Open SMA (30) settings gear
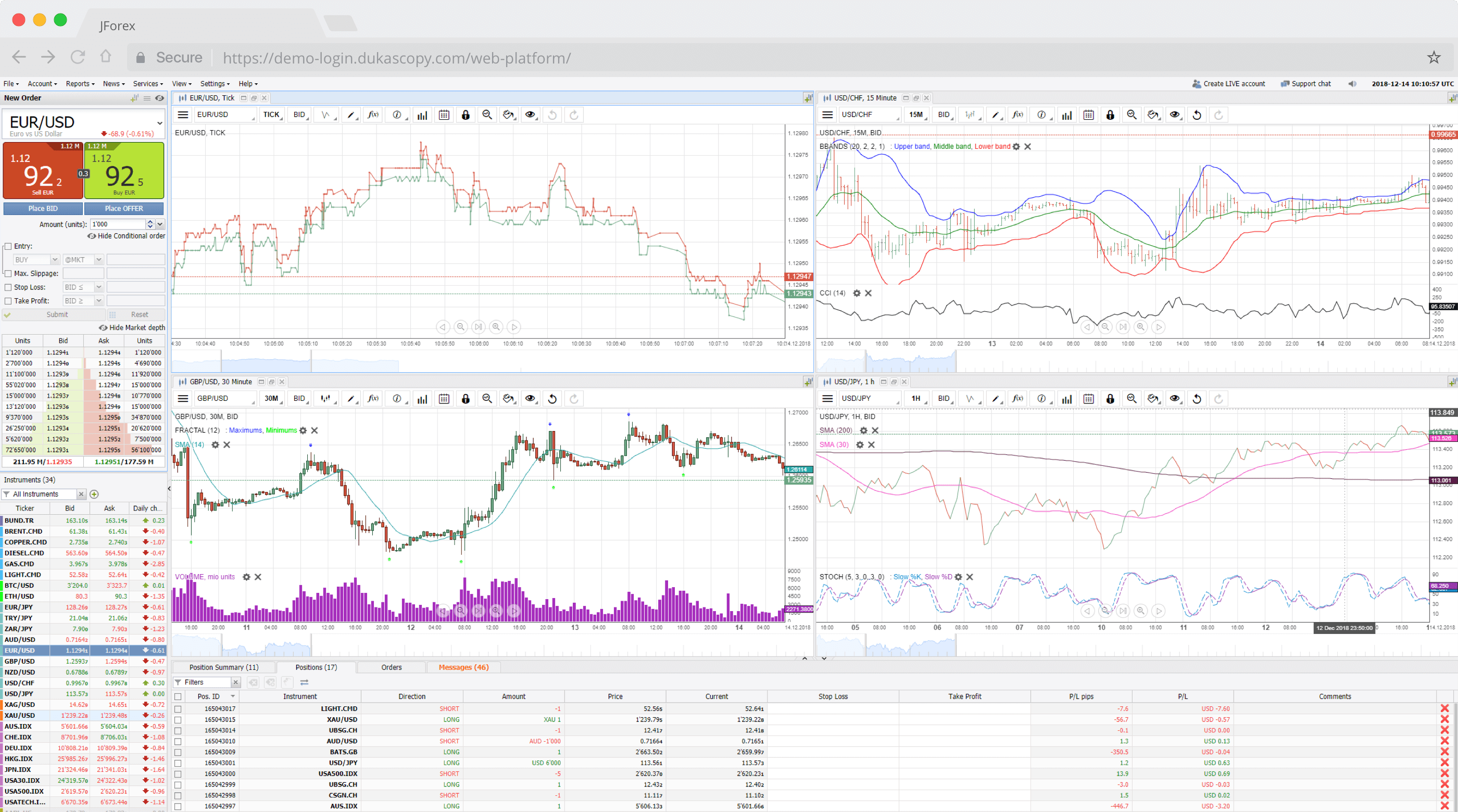The height and width of the screenshot is (812, 1458). [860, 445]
